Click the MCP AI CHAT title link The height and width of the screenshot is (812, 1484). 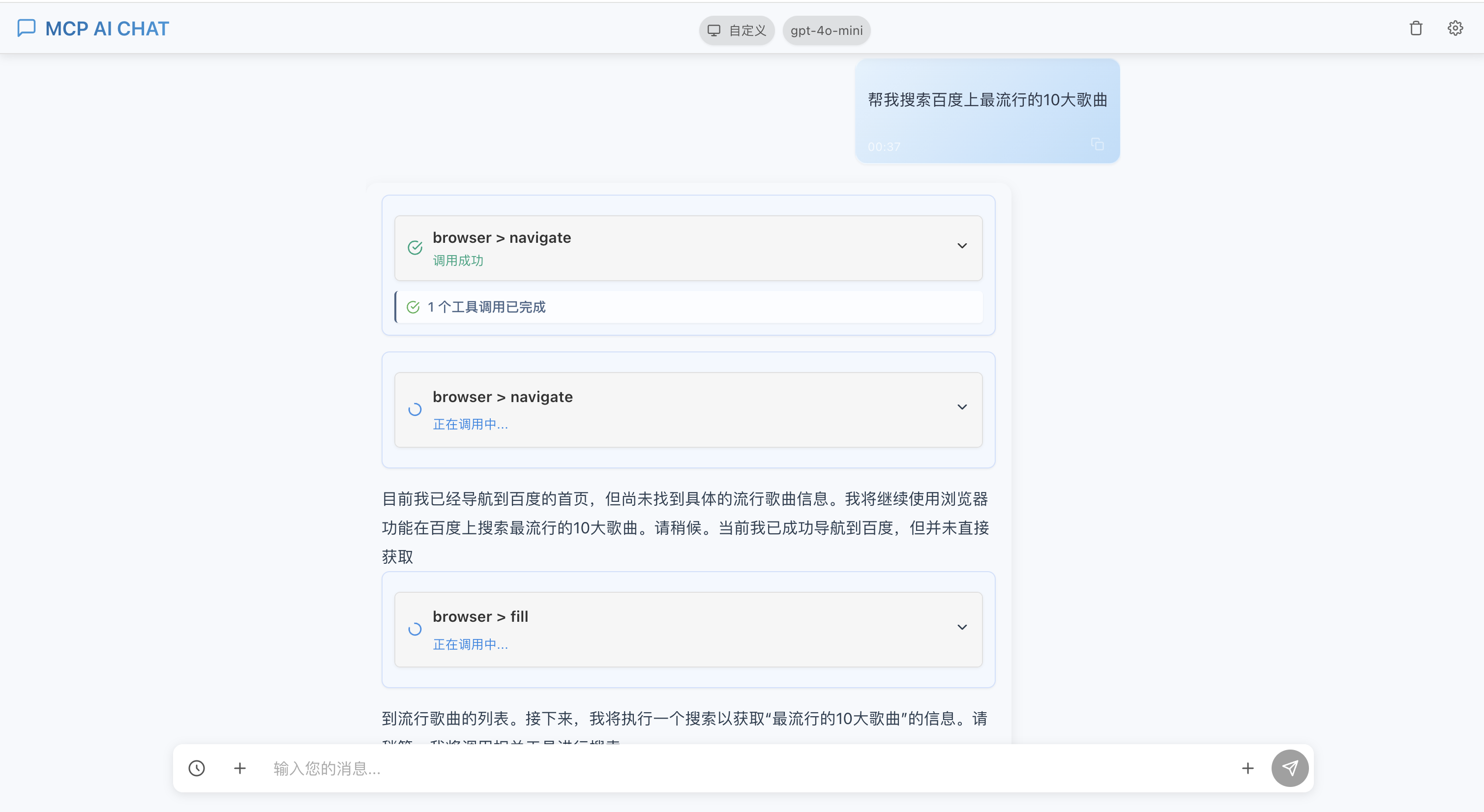(x=107, y=28)
